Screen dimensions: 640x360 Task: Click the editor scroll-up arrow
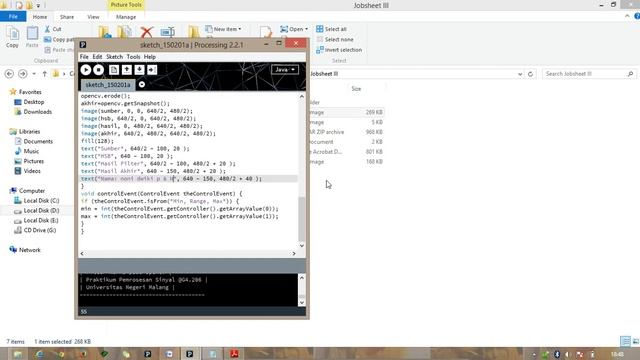click(302, 97)
